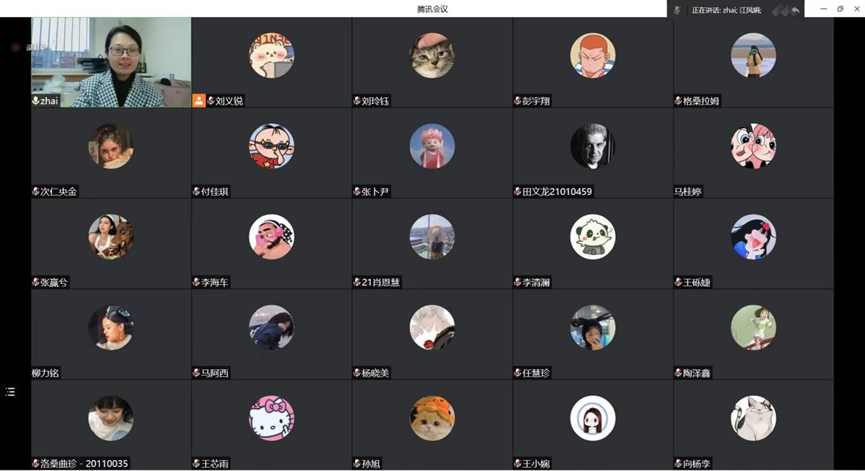Click the red recording indicator icon
The image size is (865, 471).
pyautogui.click(x=16, y=47)
